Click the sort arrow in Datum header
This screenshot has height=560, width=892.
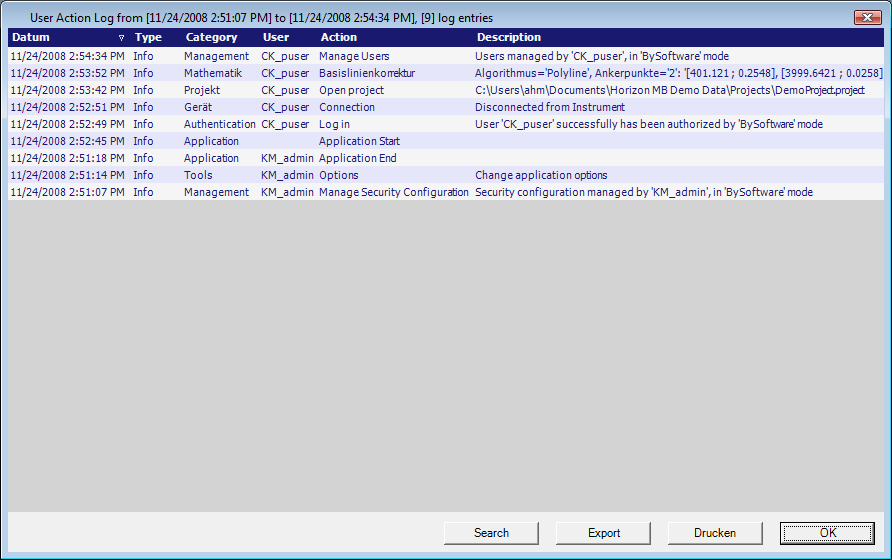pyautogui.click(x=121, y=38)
